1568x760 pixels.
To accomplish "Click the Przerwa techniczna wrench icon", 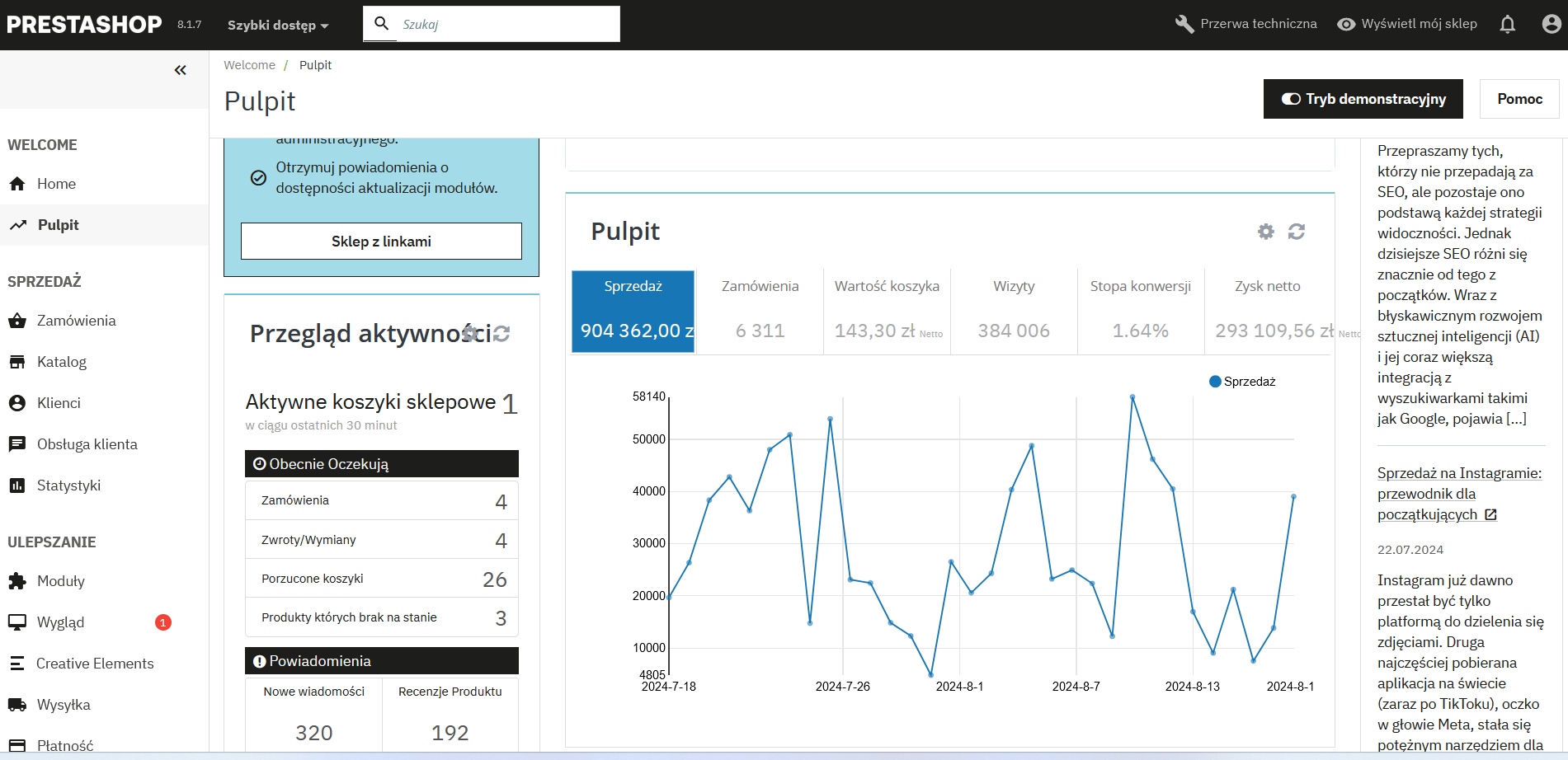I will (x=1184, y=25).
